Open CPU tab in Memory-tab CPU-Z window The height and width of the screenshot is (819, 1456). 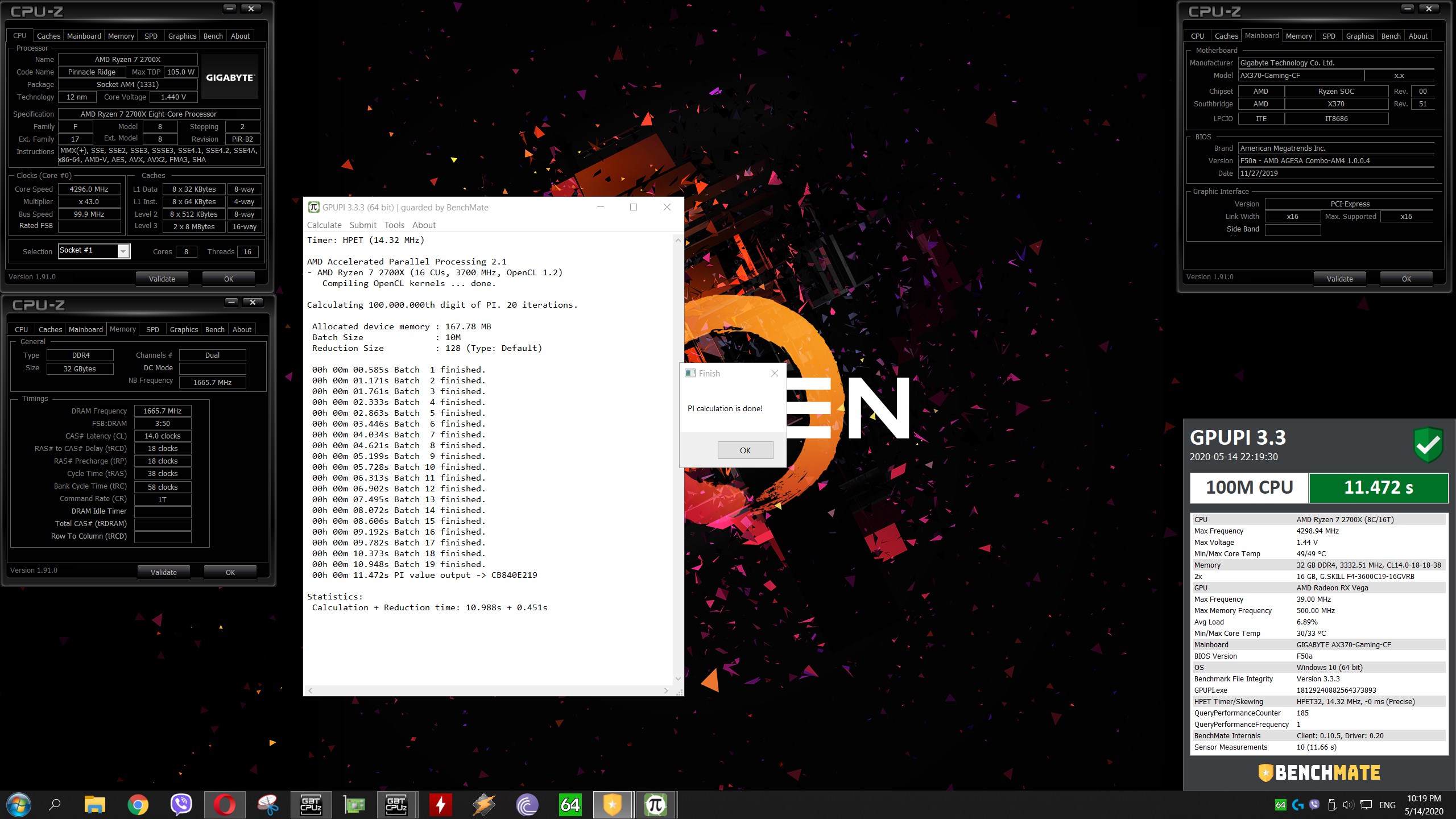pyautogui.click(x=22, y=329)
